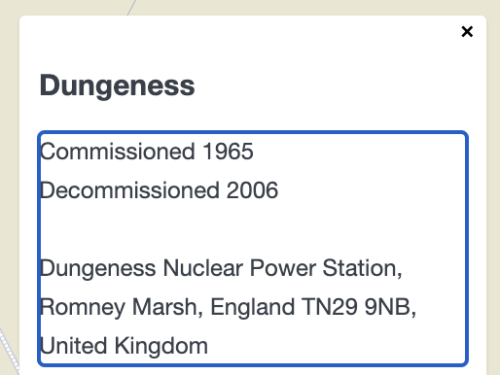Select the Commissioned 1965 line
The width and height of the screenshot is (500, 375).
pyautogui.click(x=147, y=151)
